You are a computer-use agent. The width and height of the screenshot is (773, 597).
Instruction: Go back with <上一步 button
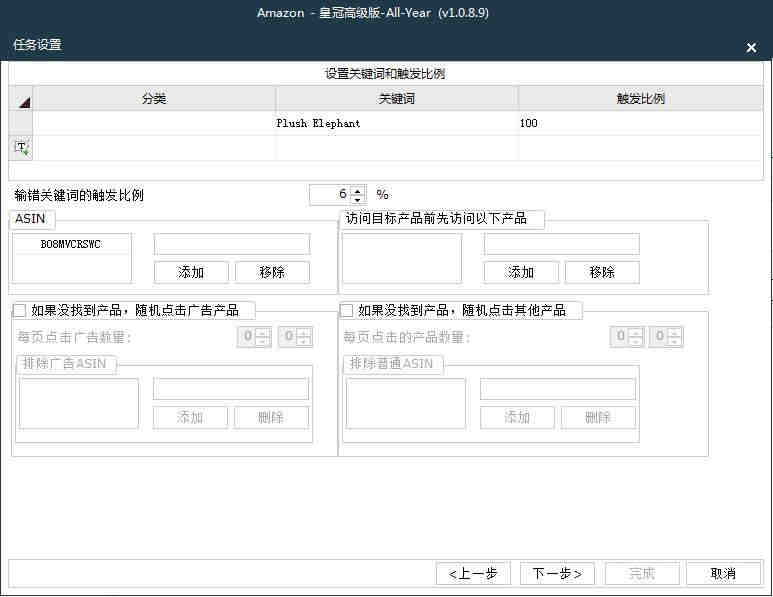point(473,573)
